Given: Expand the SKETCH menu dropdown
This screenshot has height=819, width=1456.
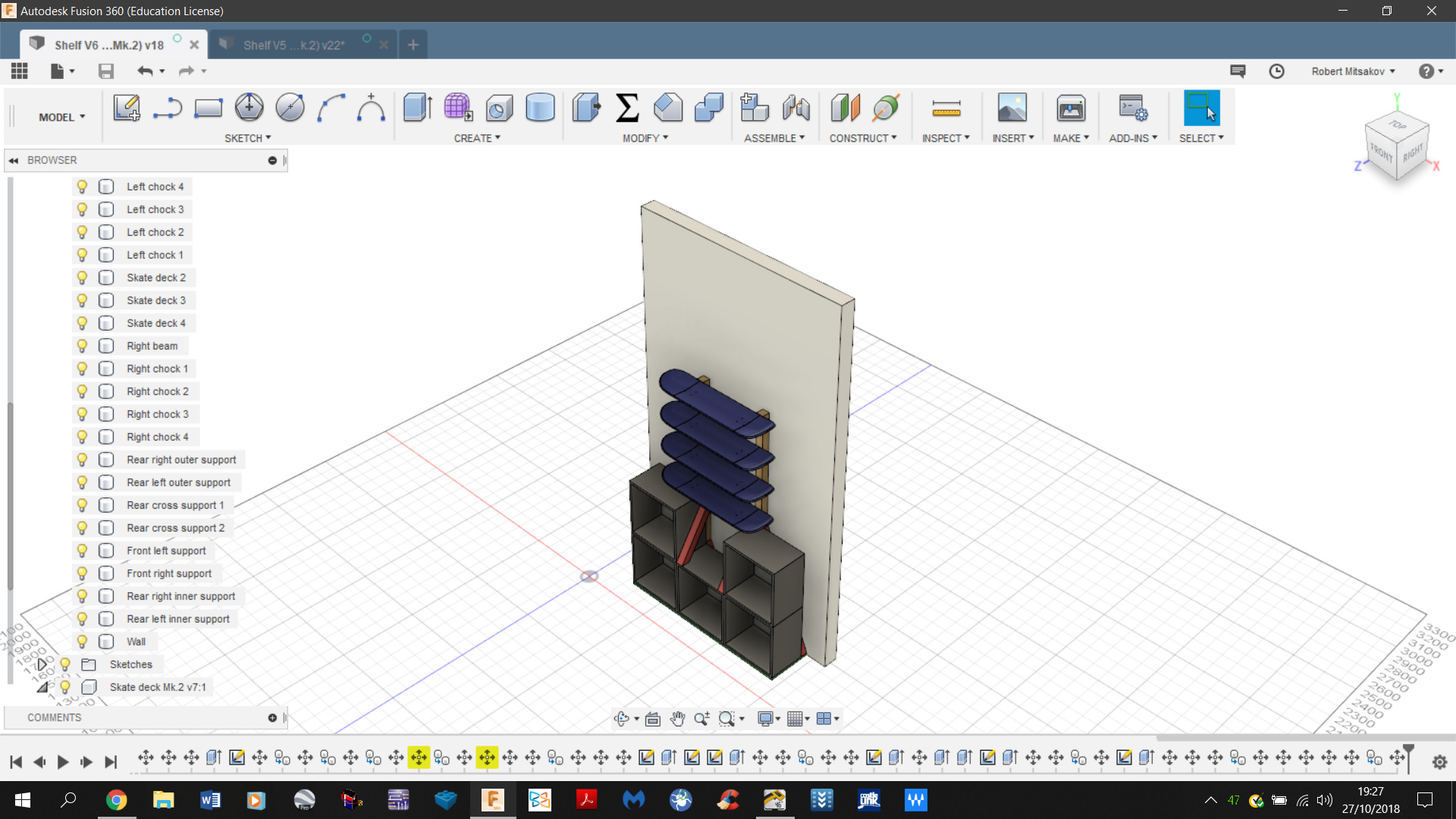Looking at the screenshot, I should tap(247, 138).
